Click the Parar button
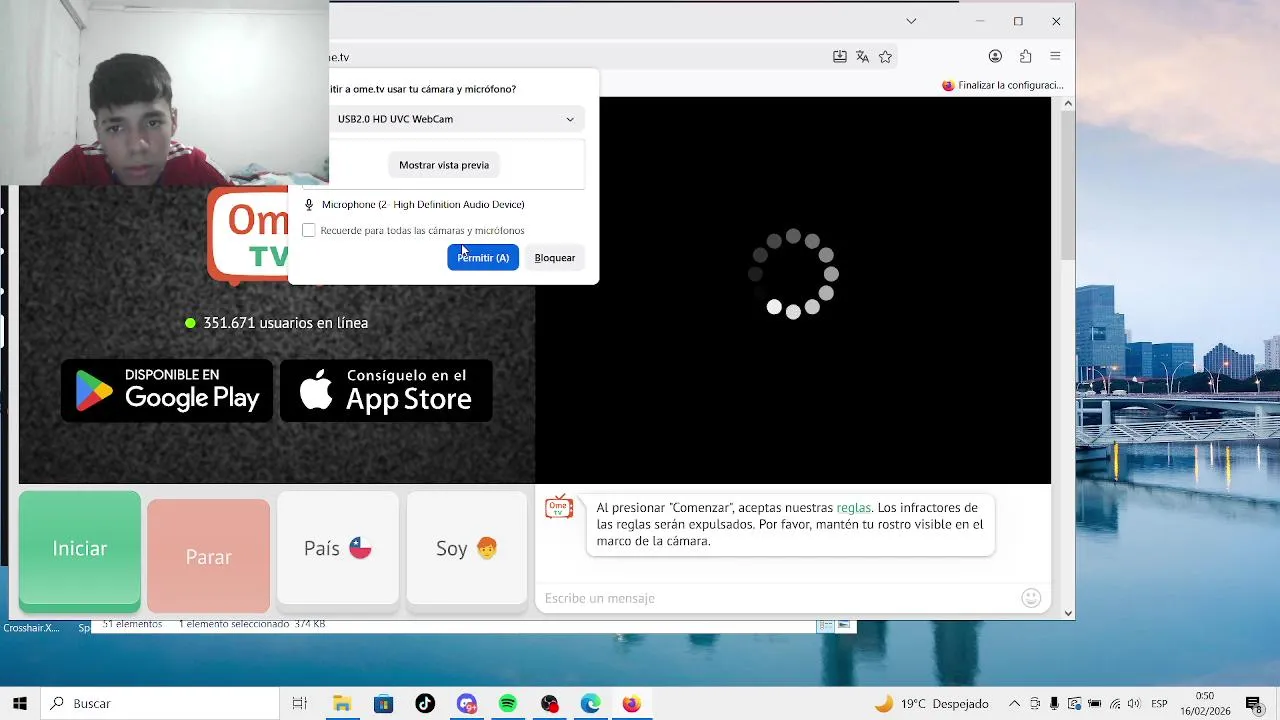Image resolution: width=1280 pixels, height=720 pixels. point(208,556)
